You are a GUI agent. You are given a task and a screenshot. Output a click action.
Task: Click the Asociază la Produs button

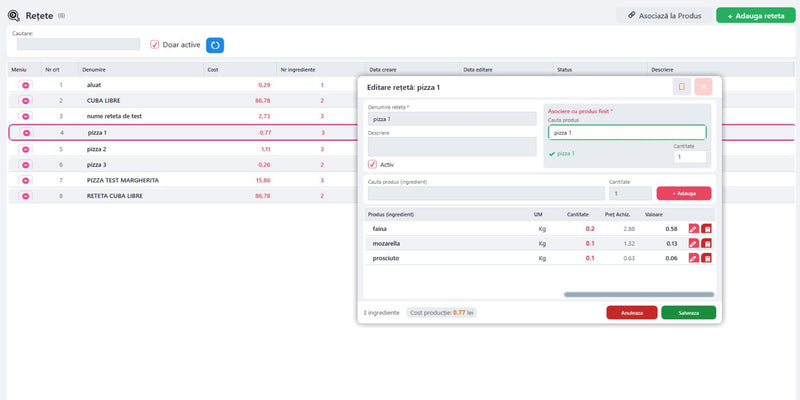click(664, 16)
